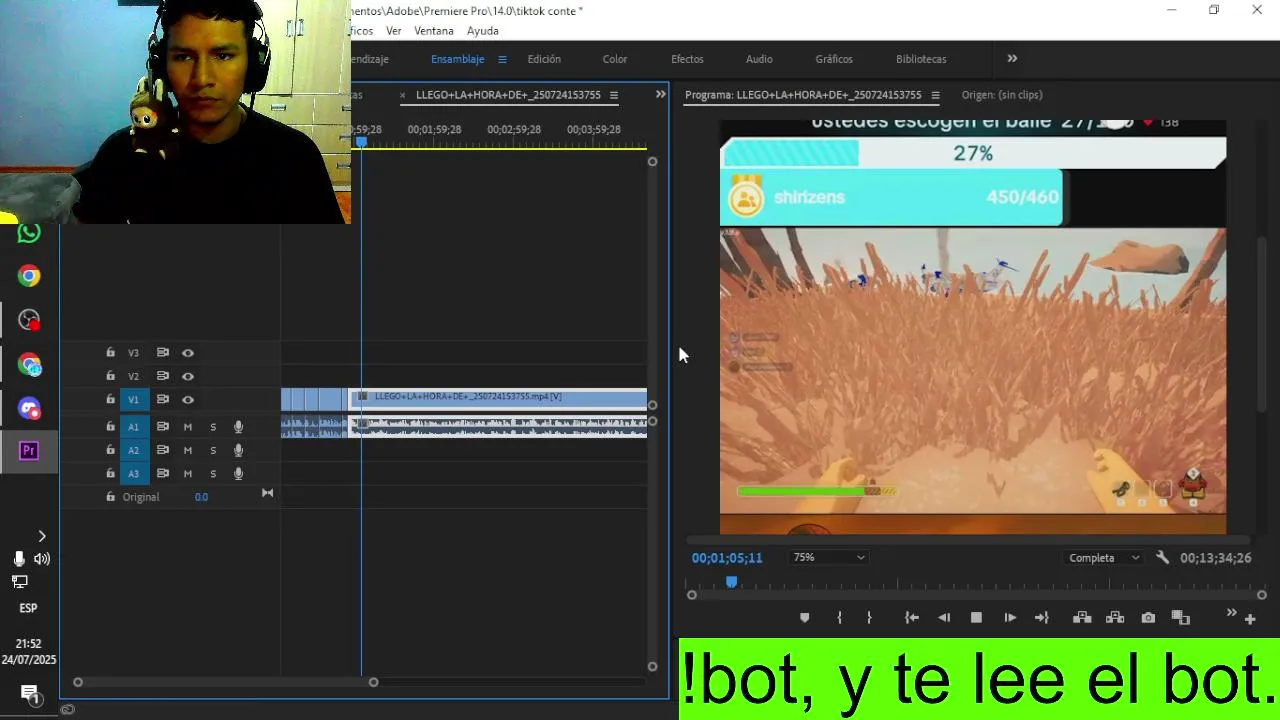Toggle sync lock on track V1
This screenshot has width=1280, height=720.
tap(162, 400)
